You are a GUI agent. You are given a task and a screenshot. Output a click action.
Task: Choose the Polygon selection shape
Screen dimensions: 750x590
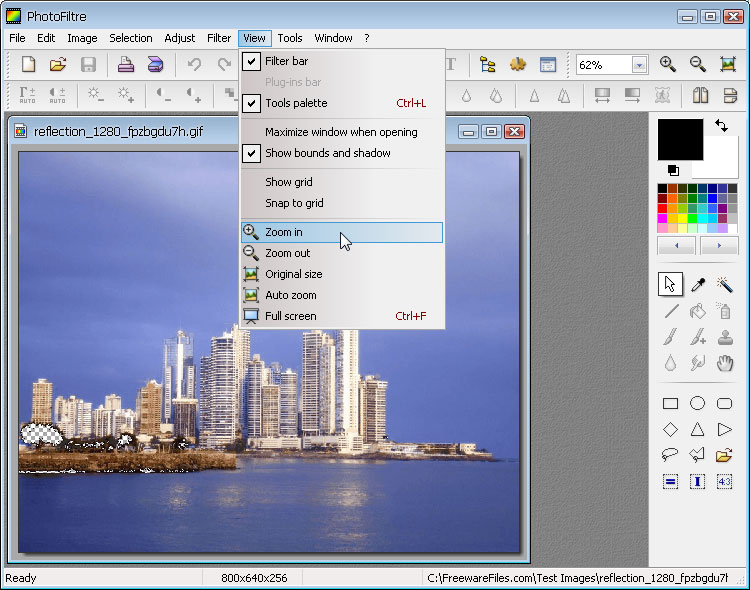pyautogui.click(x=697, y=455)
